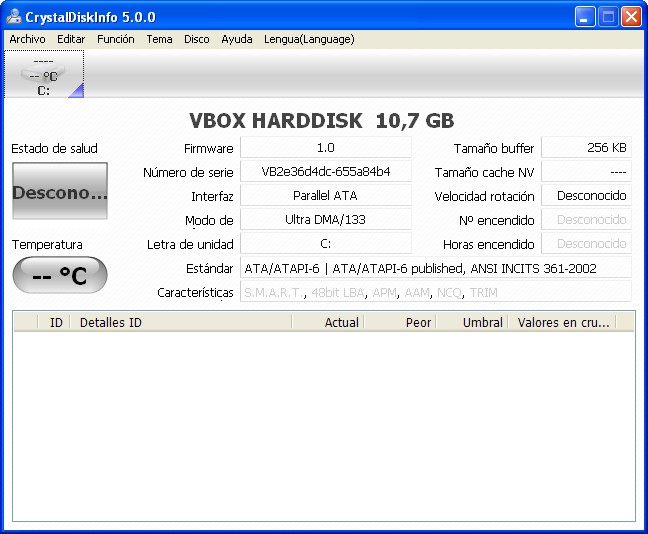Click the Valores en cru... column header
This screenshot has height=534, width=648.
562,322
